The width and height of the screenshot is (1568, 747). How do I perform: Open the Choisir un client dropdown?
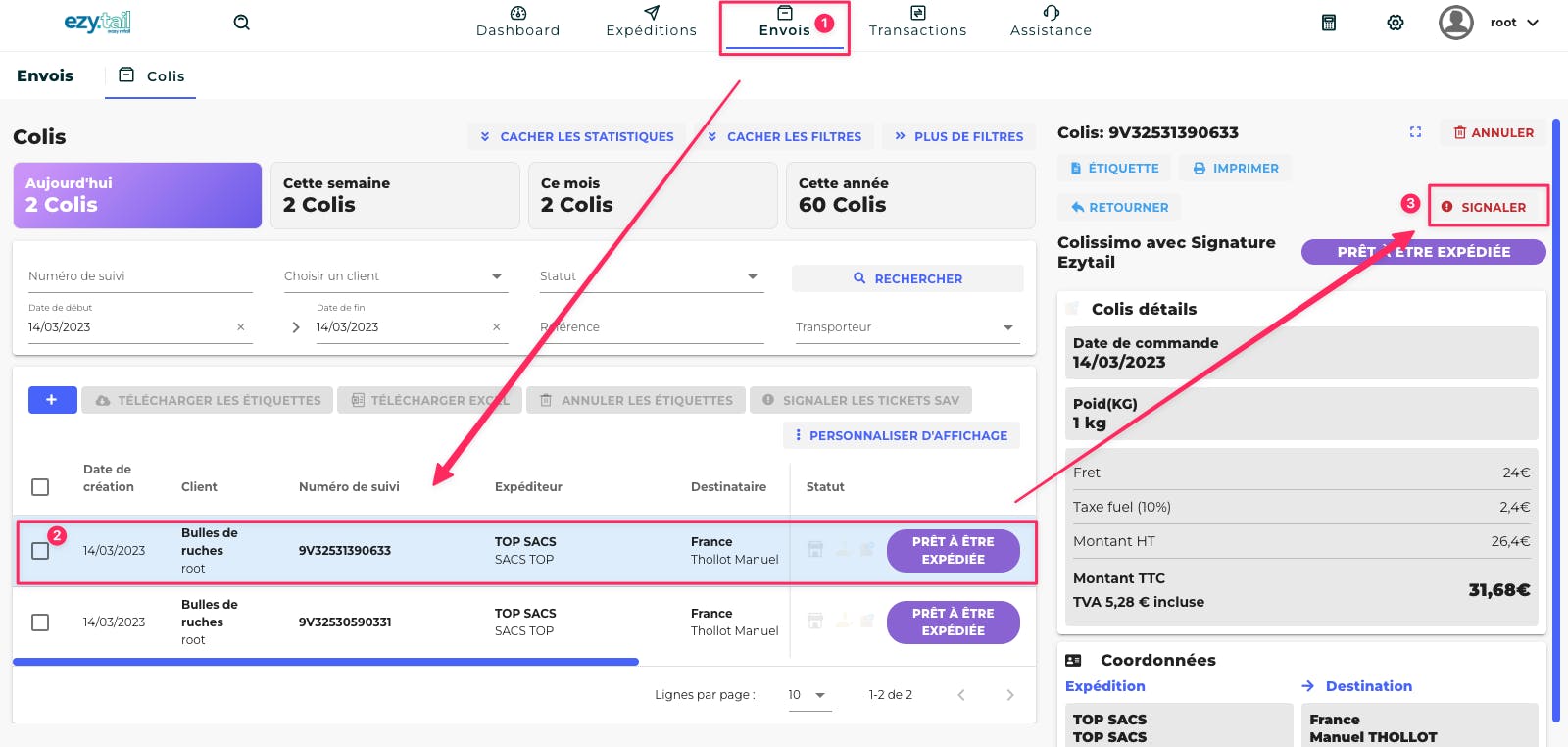(396, 276)
